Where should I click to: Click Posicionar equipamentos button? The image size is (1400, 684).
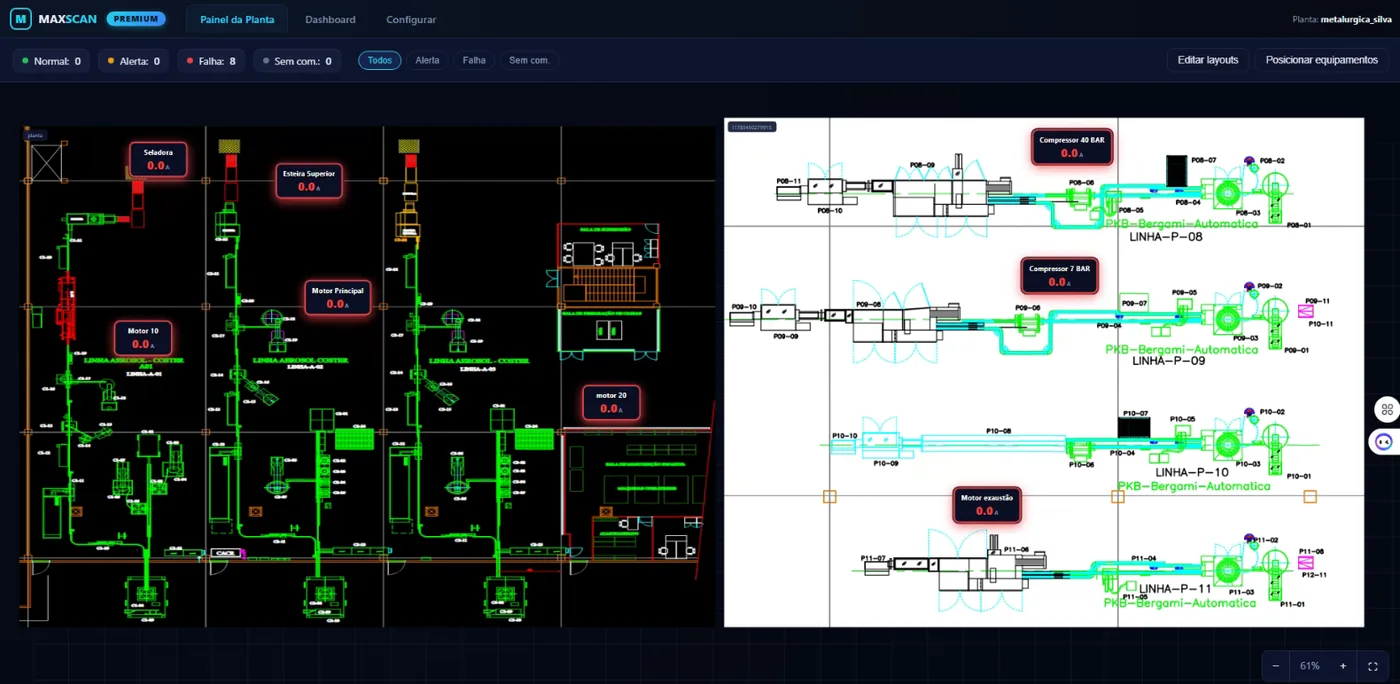[x=1321, y=60]
